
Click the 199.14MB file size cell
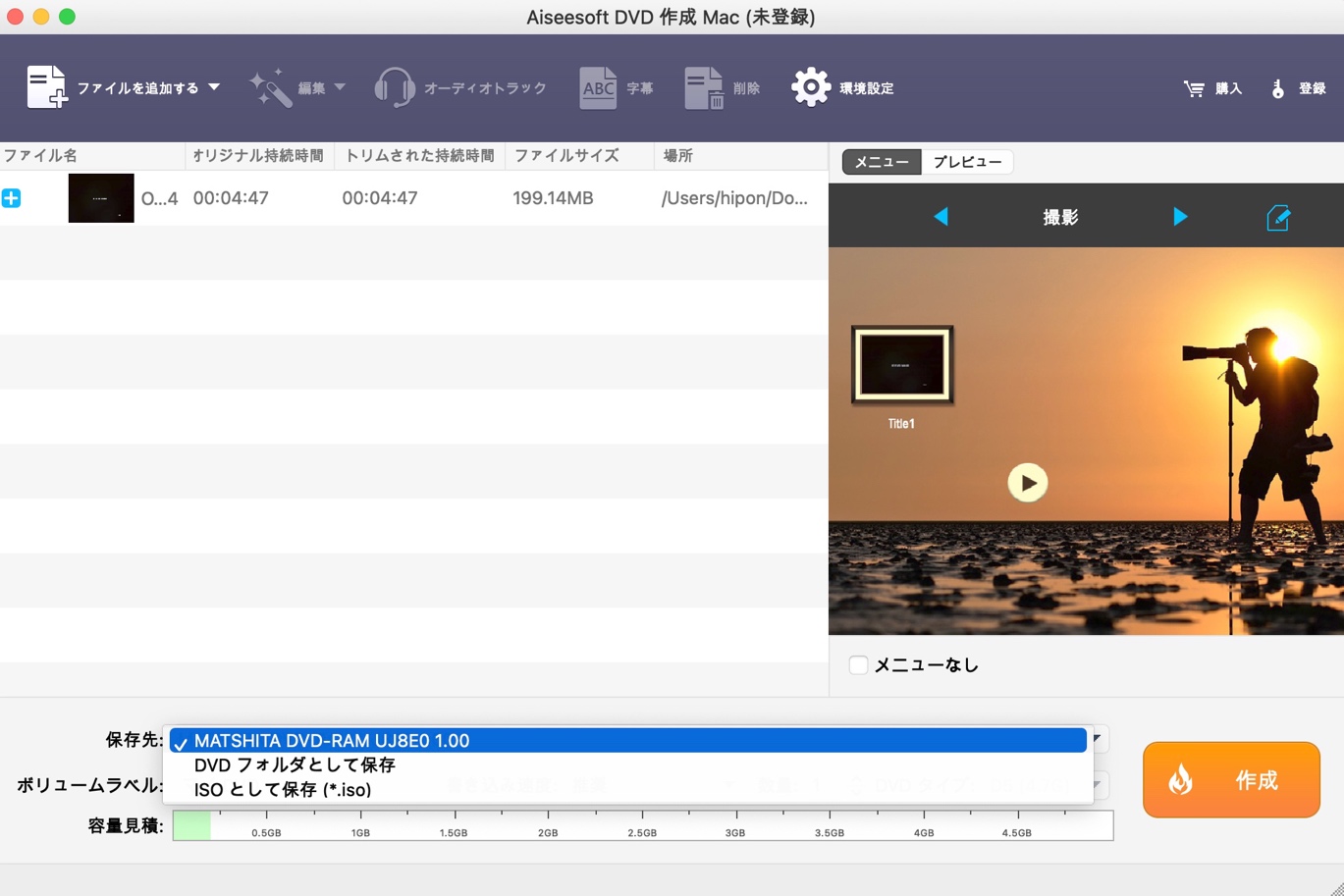point(553,198)
